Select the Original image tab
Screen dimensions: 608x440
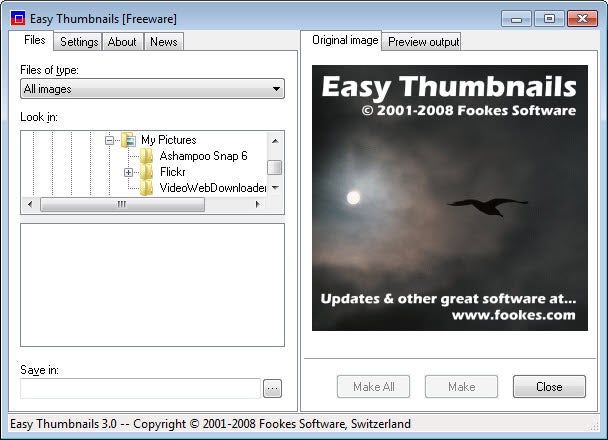[x=345, y=40]
